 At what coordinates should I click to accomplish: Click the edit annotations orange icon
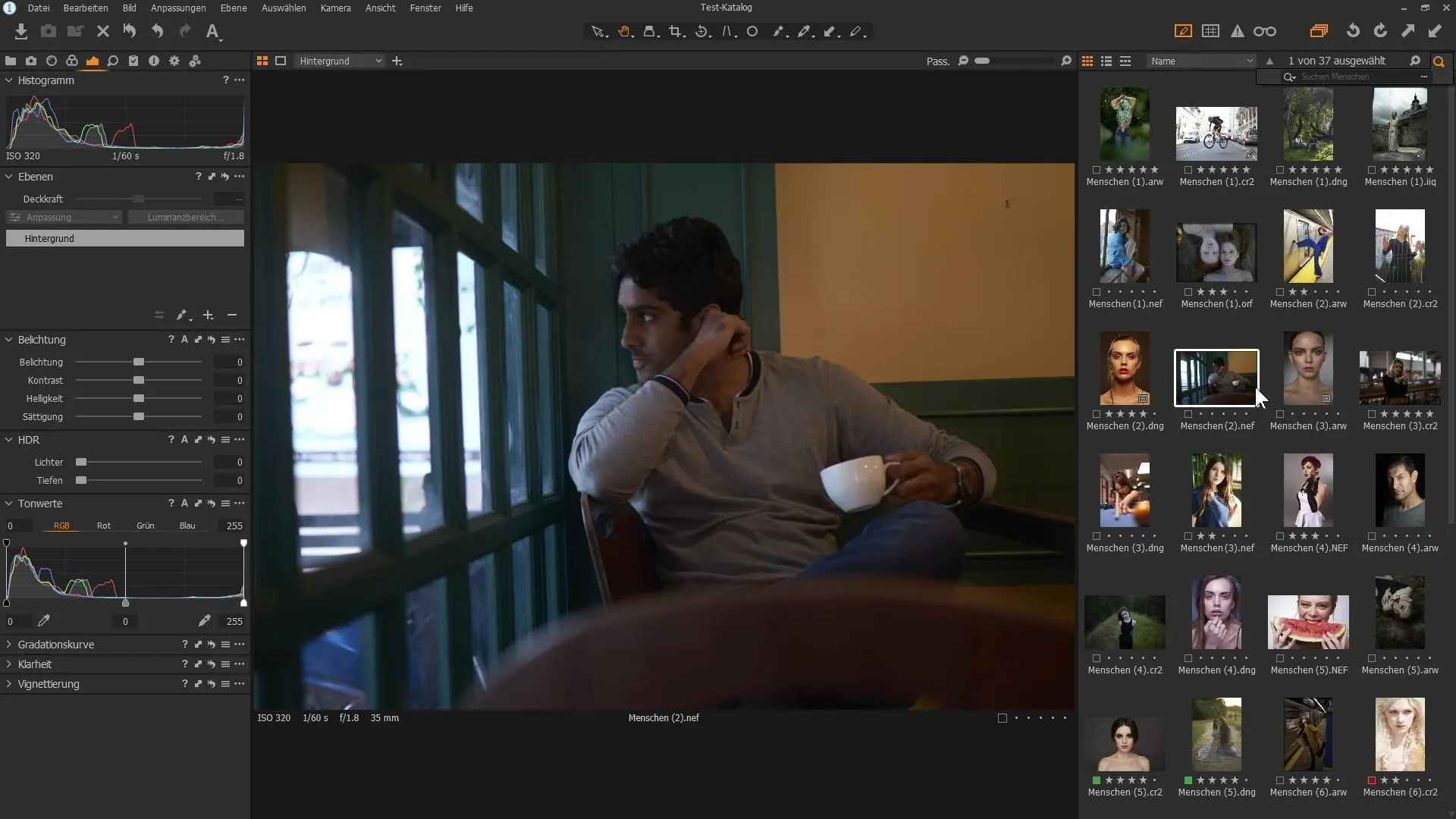[x=1183, y=31]
